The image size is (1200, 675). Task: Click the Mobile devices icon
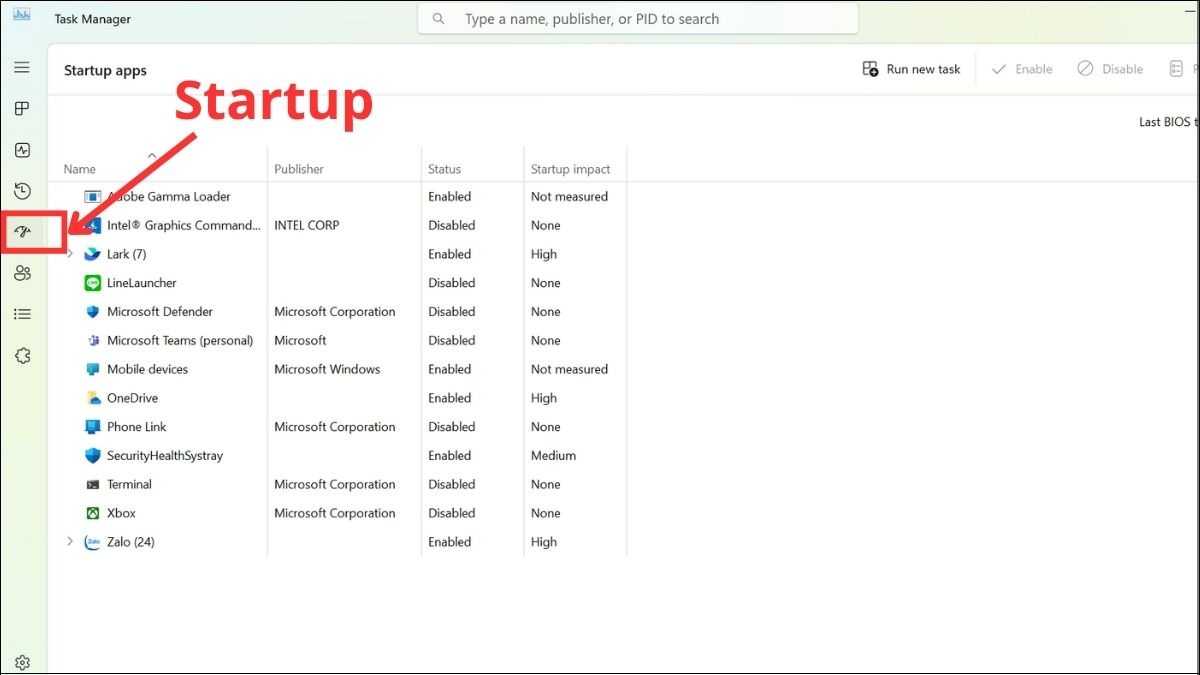pos(93,369)
